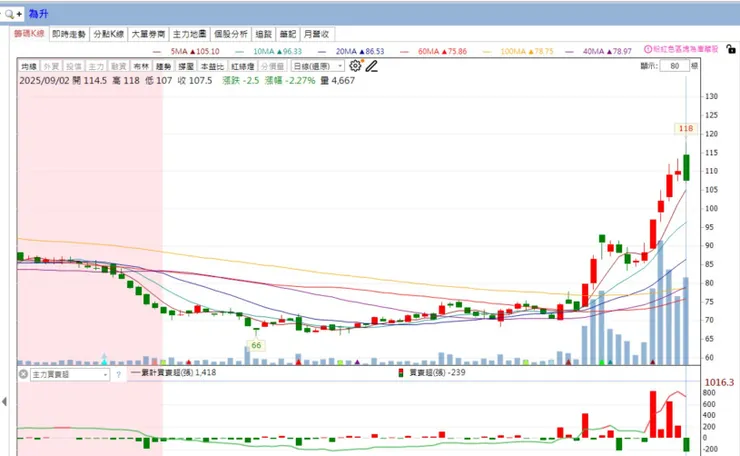Click the 66 low price label
This screenshot has height=456, width=740.
click(256, 345)
